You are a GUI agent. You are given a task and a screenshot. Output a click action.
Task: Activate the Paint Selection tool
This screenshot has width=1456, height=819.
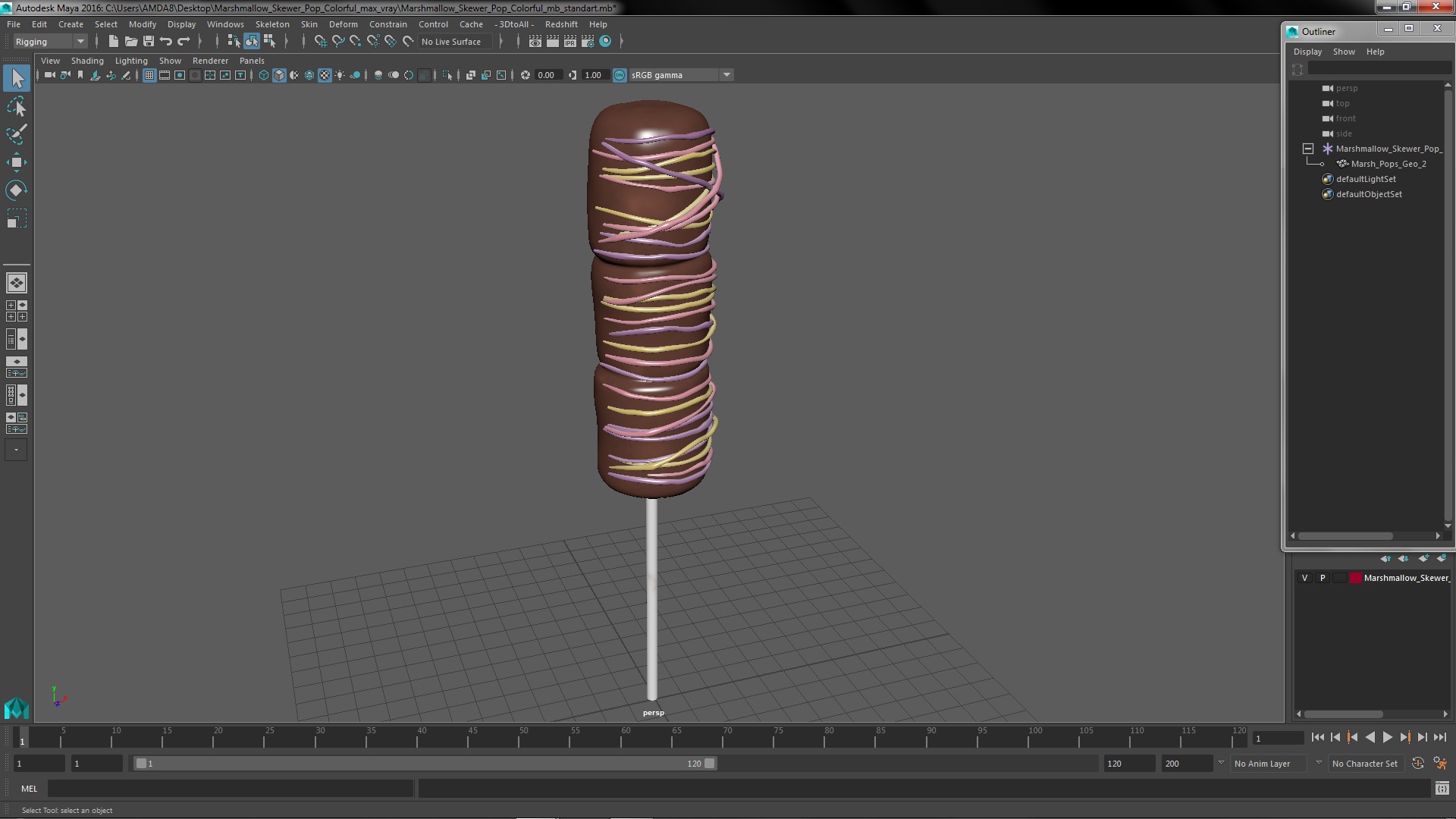click(16, 135)
